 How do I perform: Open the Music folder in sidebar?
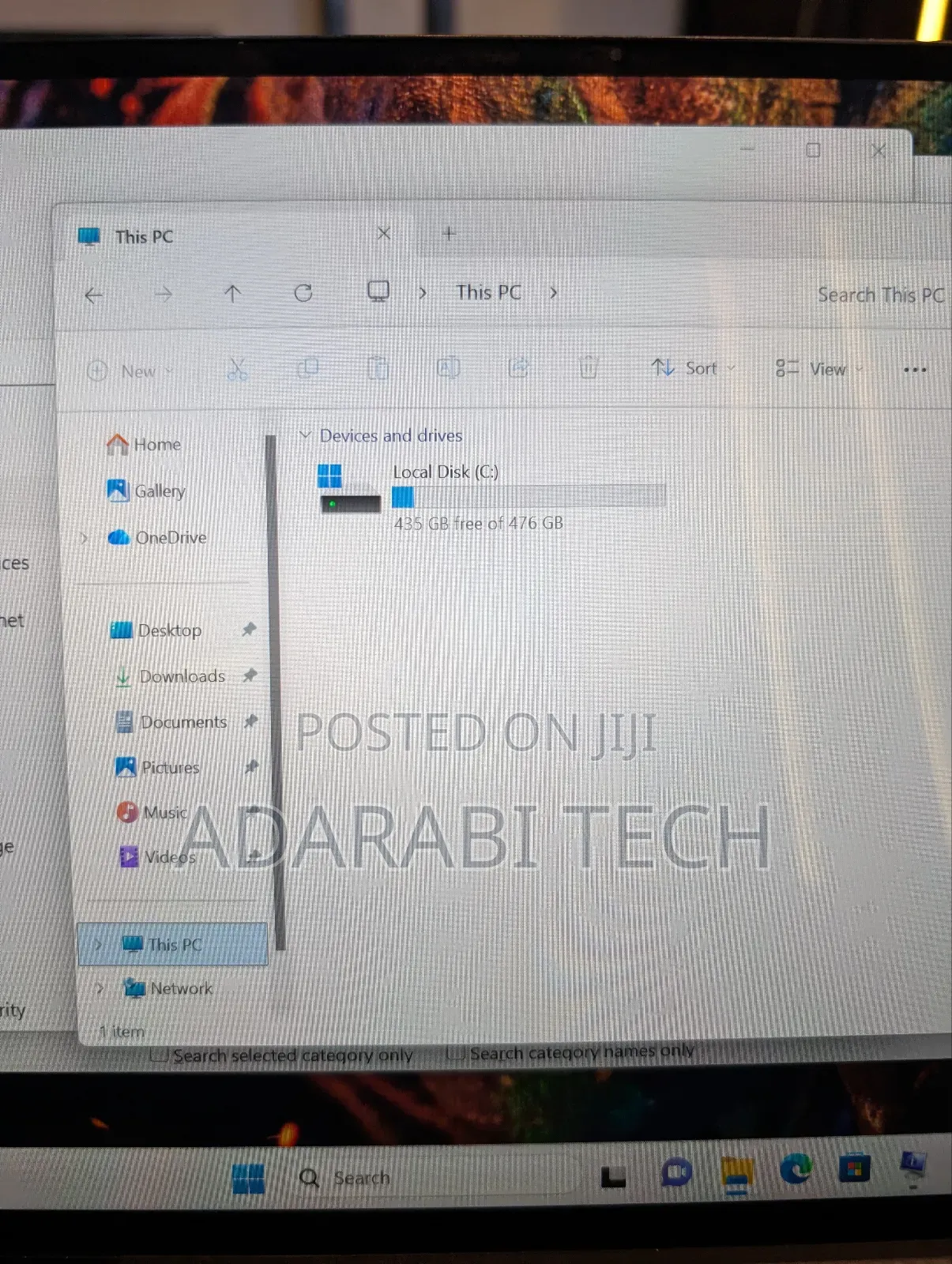(152, 812)
